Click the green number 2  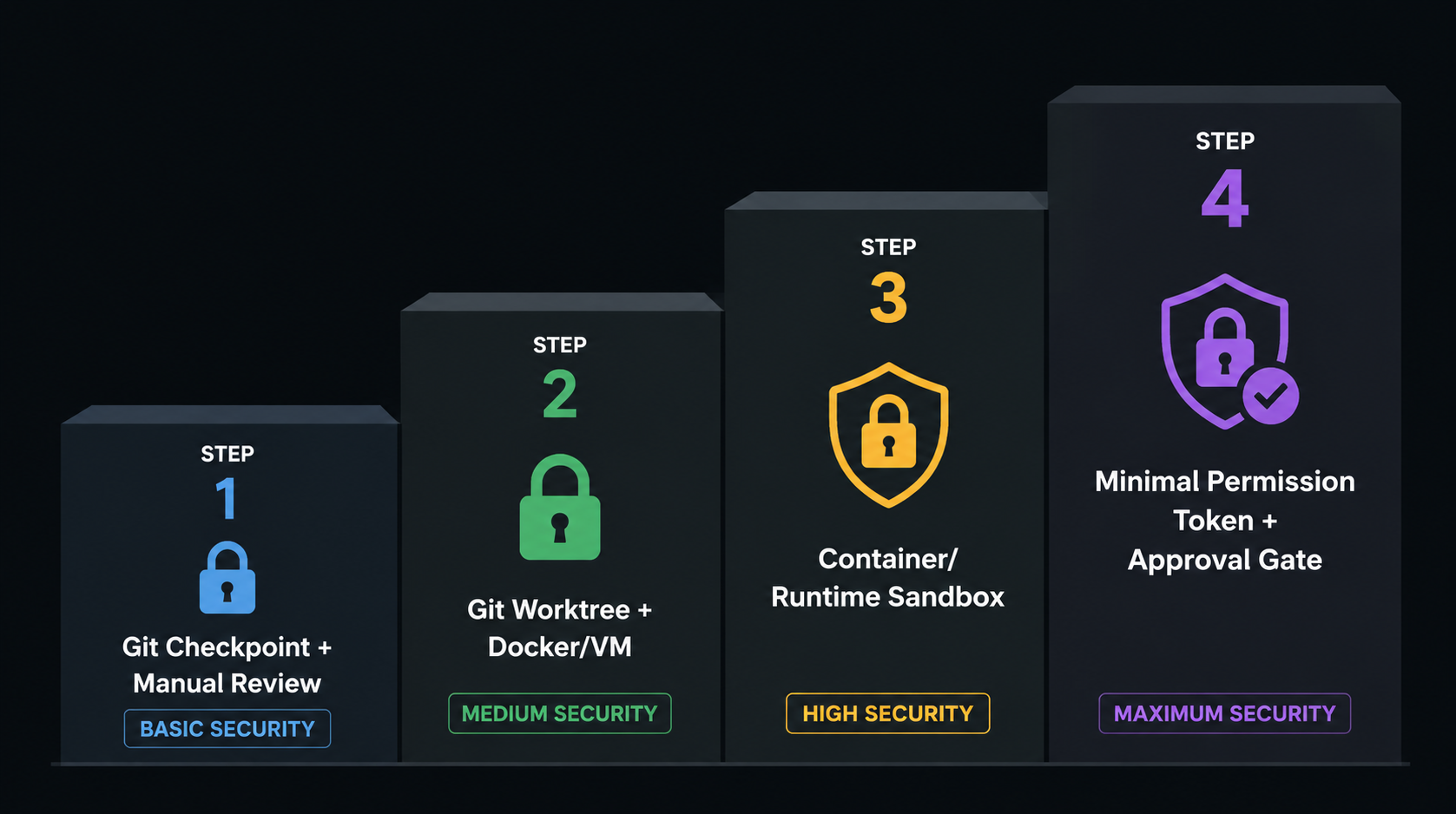(560, 394)
